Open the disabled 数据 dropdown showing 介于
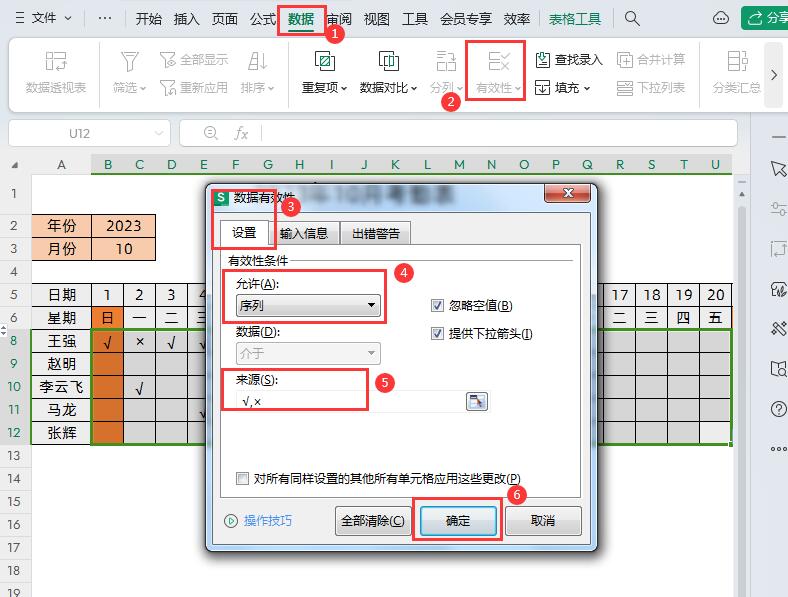Screen dimensions: 788x597 point(308,353)
